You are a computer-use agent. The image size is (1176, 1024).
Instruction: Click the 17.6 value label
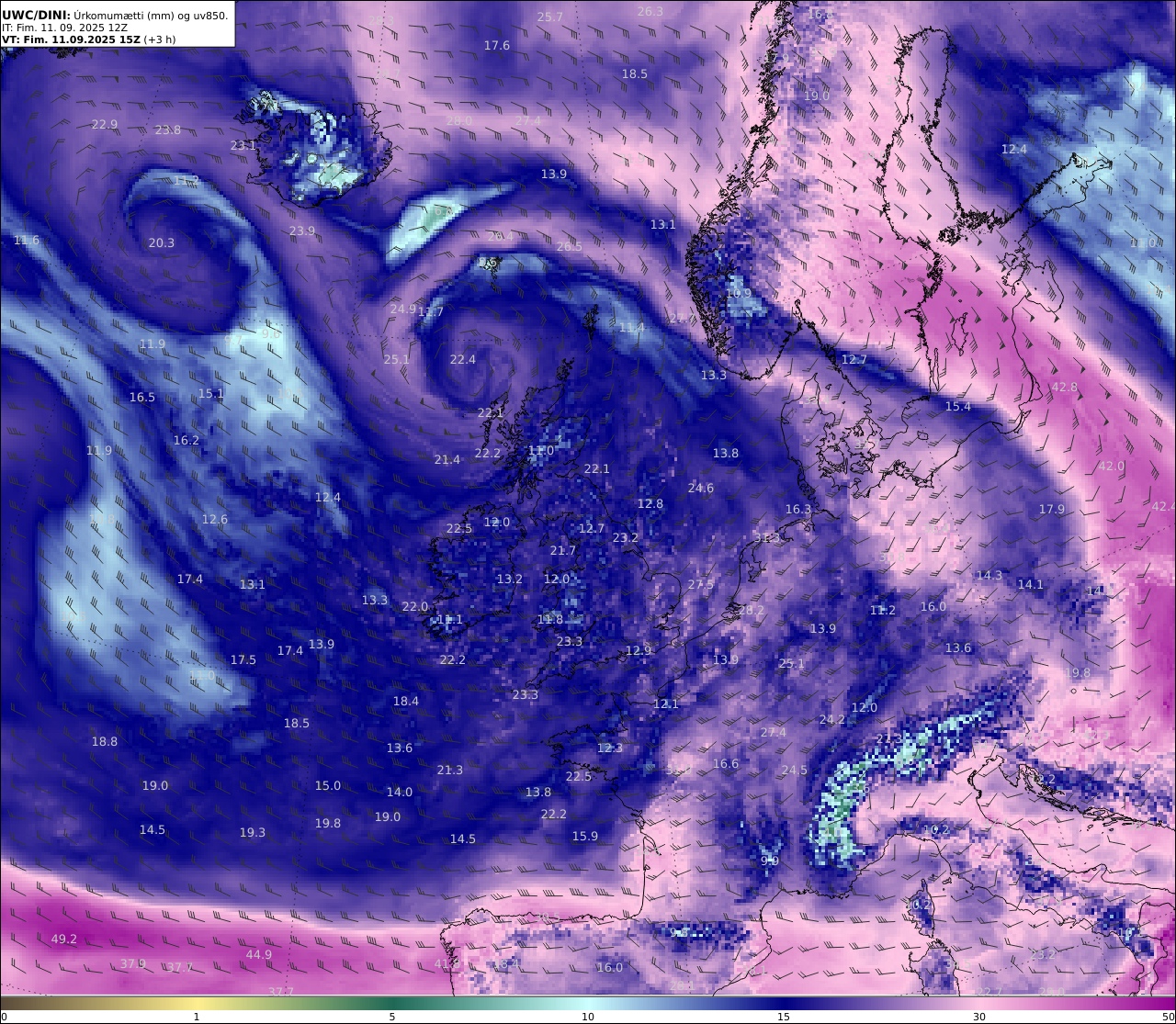[497, 45]
